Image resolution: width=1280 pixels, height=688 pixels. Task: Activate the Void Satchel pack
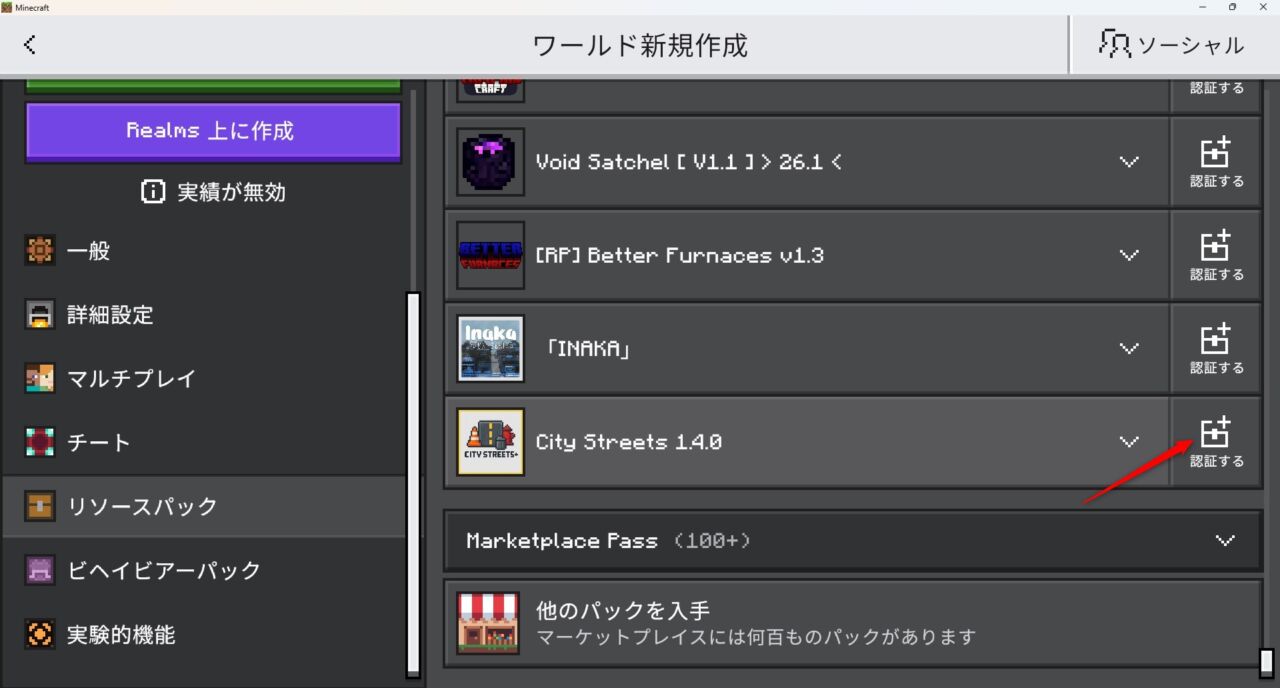1217,162
